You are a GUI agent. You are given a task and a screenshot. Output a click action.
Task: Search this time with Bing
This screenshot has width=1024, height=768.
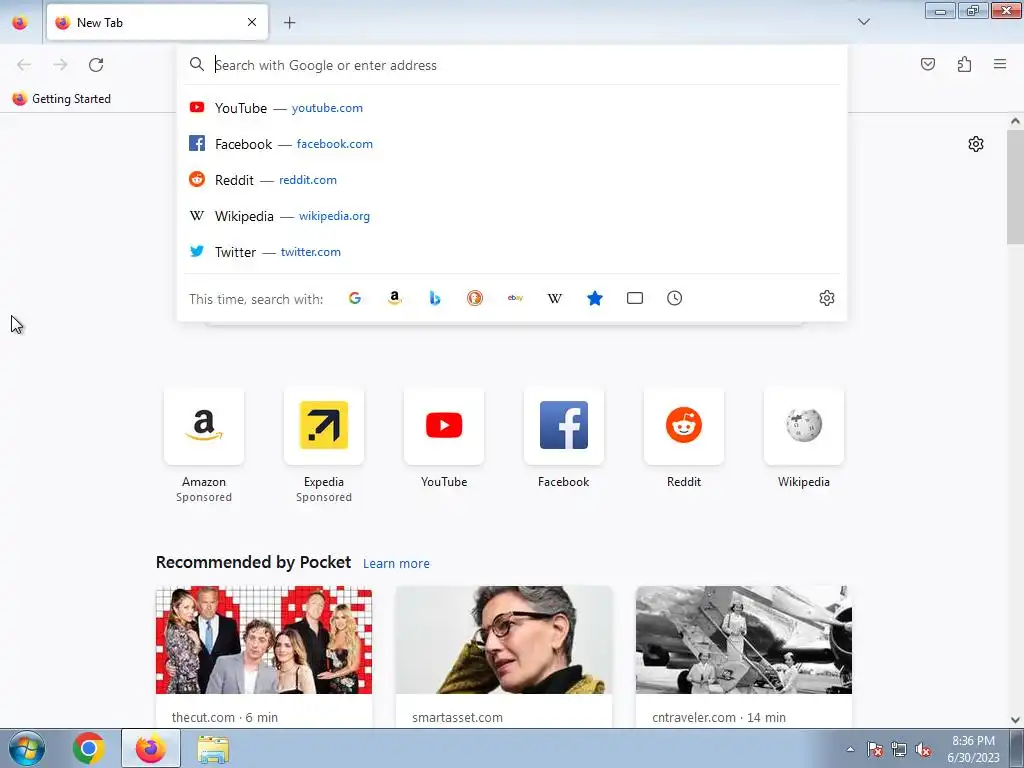pos(435,298)
